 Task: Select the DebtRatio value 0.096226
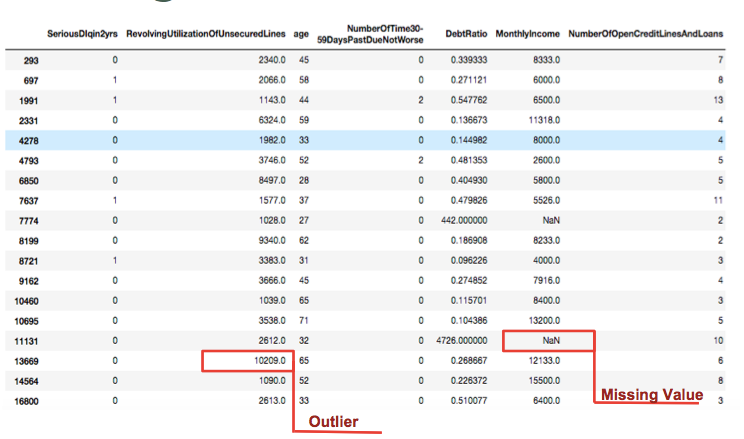469,260
